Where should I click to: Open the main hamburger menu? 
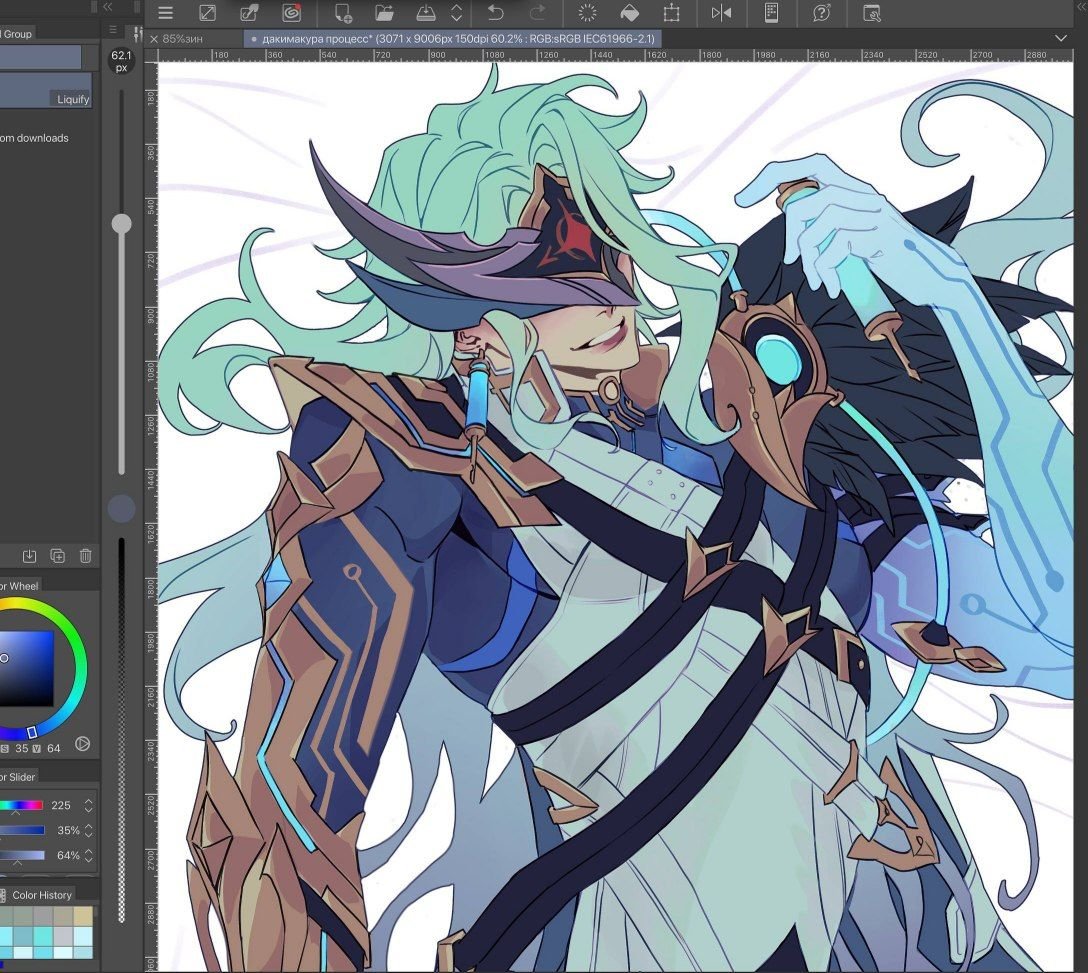(165, 12)
